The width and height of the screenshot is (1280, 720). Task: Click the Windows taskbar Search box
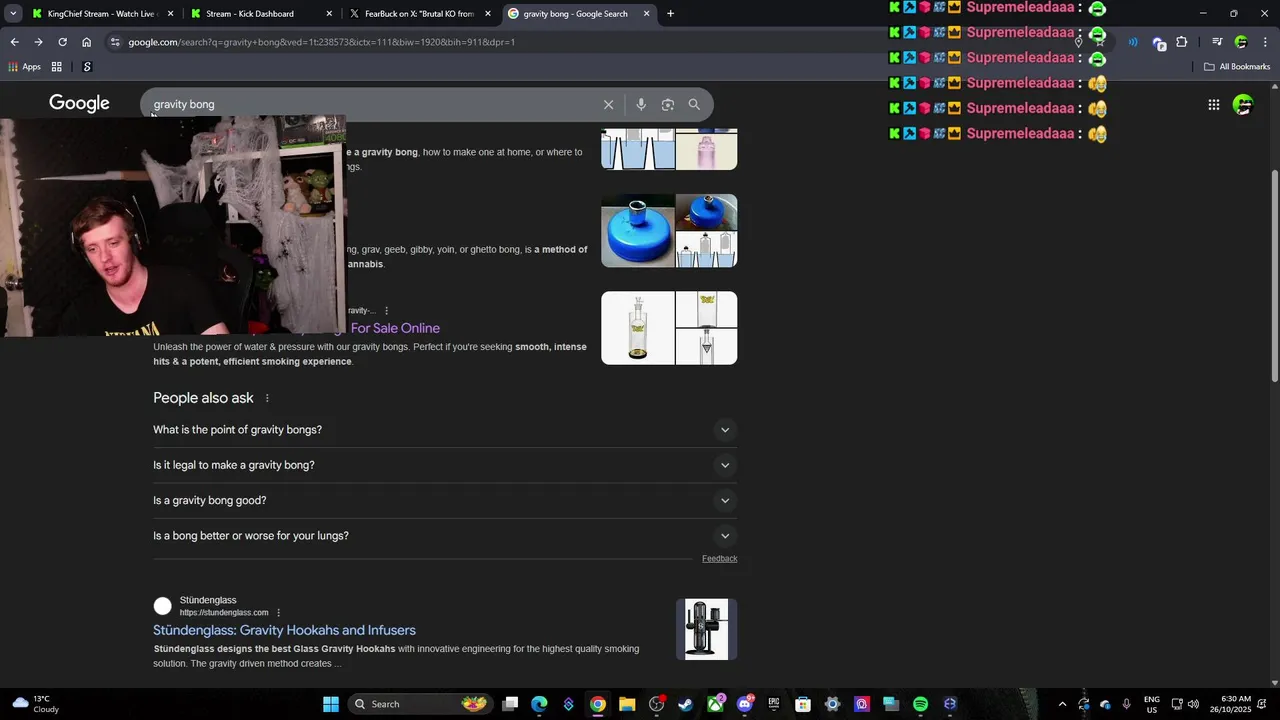tap(421, 704)
